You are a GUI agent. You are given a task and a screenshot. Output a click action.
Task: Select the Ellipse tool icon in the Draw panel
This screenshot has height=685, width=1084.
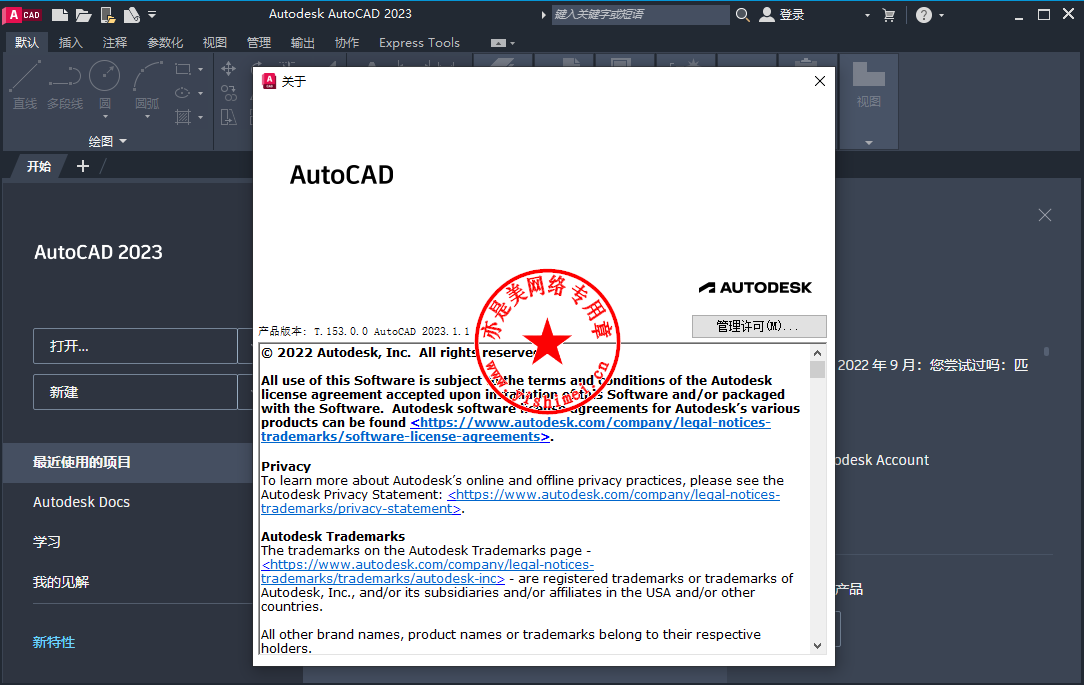click(x=183, y=93)
